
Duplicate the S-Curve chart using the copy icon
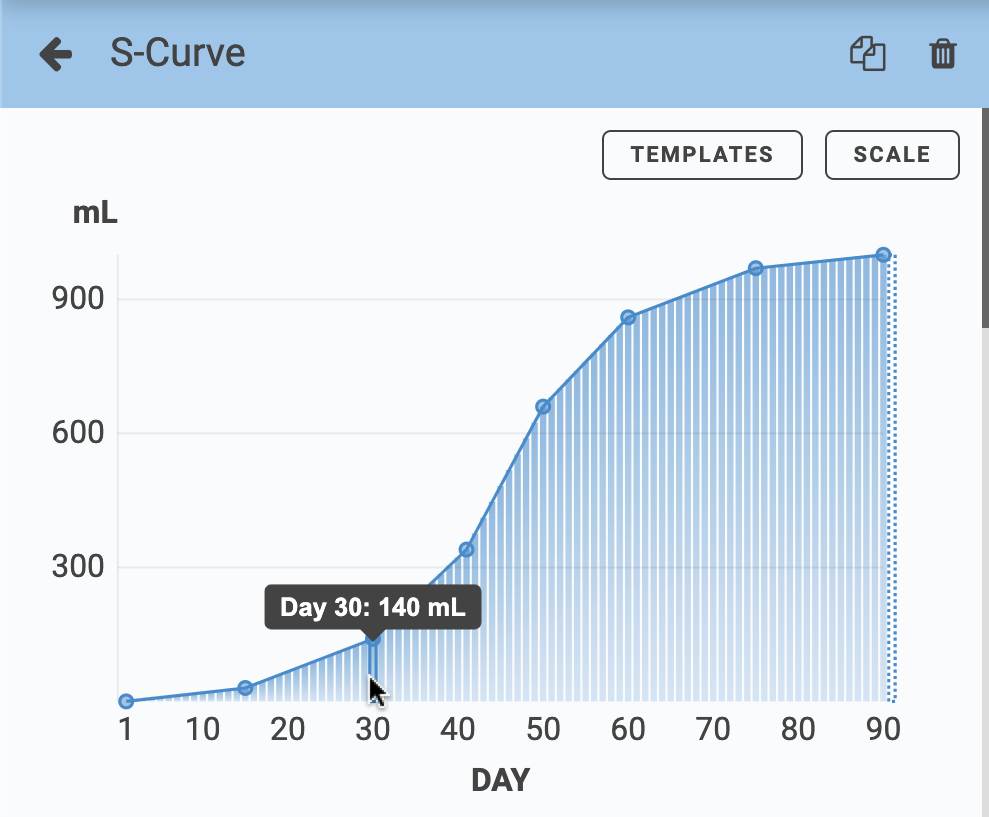[x=866, y=56]
